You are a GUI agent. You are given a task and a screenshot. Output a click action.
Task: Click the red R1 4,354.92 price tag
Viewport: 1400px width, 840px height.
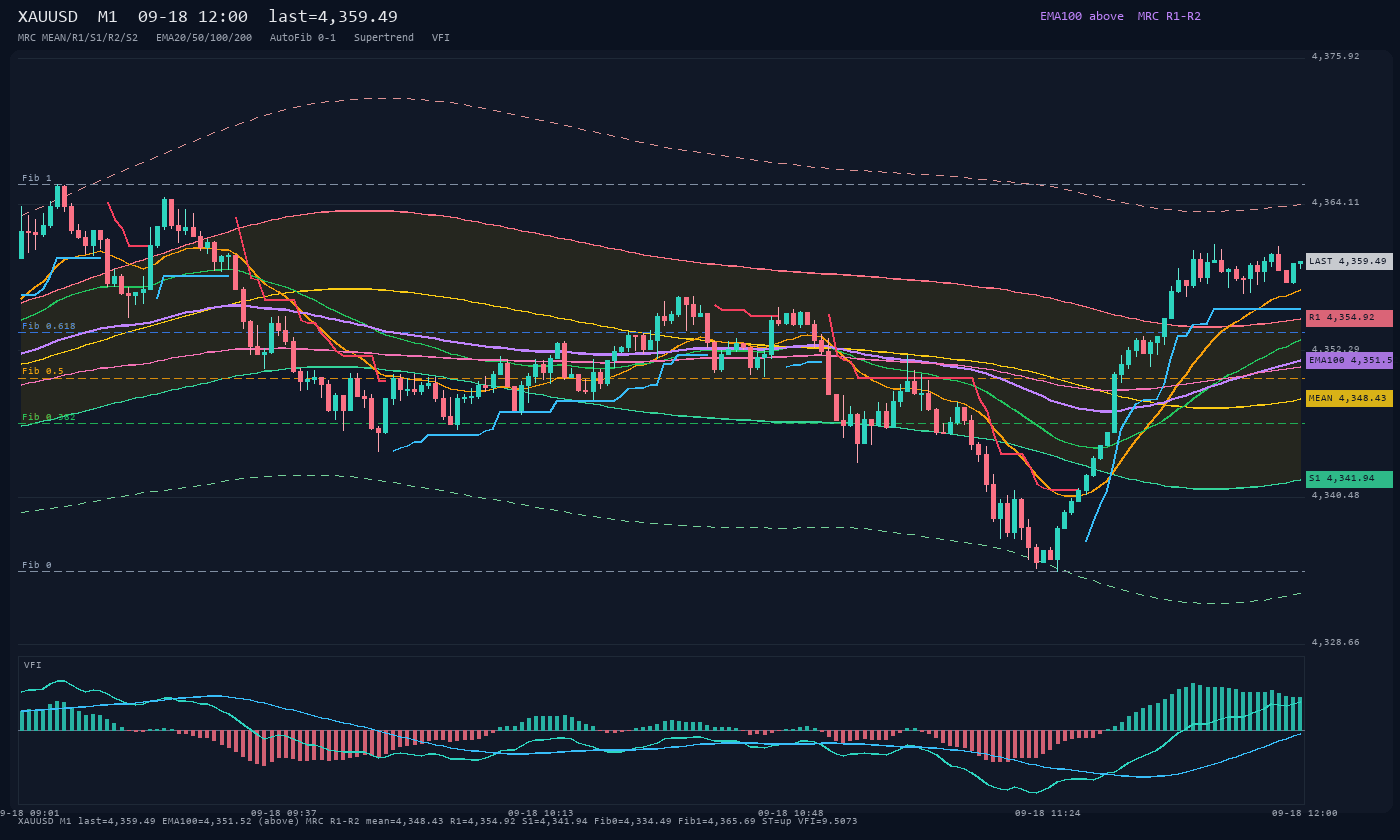[x=1349, y=318]
